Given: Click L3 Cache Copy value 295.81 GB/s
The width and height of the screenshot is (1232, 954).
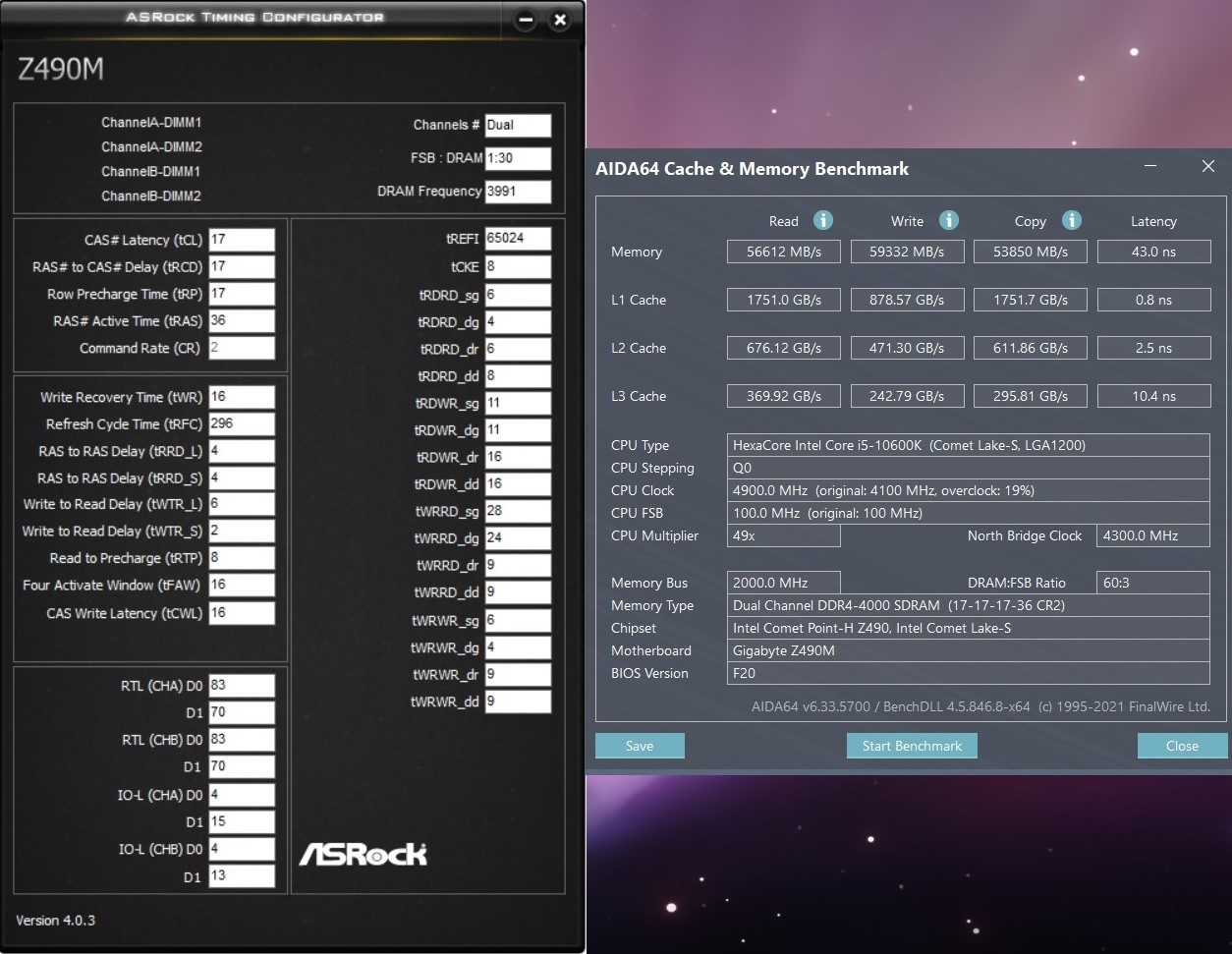Looking at the screenshot, I should point(1031,396).
